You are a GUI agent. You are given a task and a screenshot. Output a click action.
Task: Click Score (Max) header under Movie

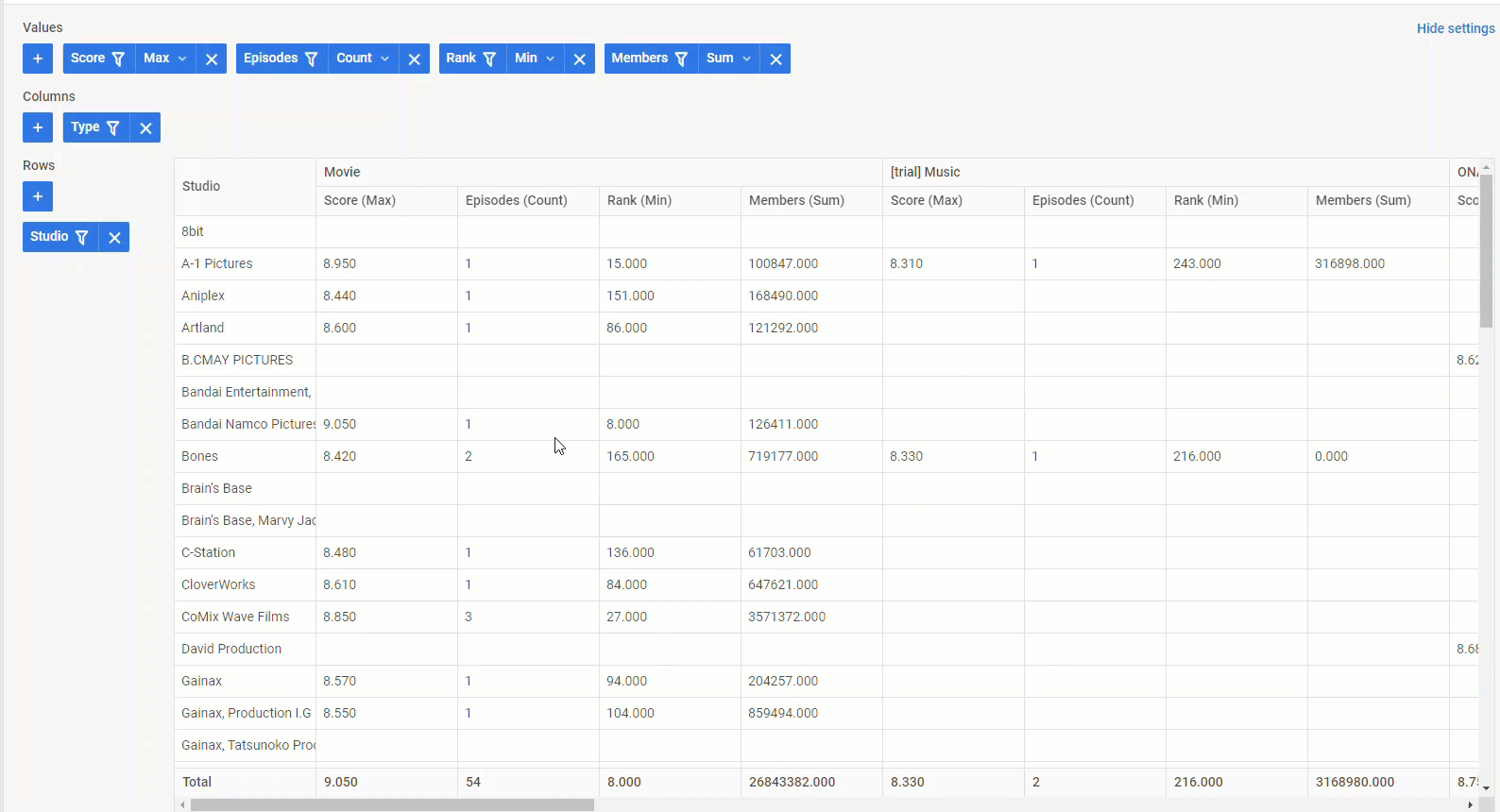(x=386, y=200)
